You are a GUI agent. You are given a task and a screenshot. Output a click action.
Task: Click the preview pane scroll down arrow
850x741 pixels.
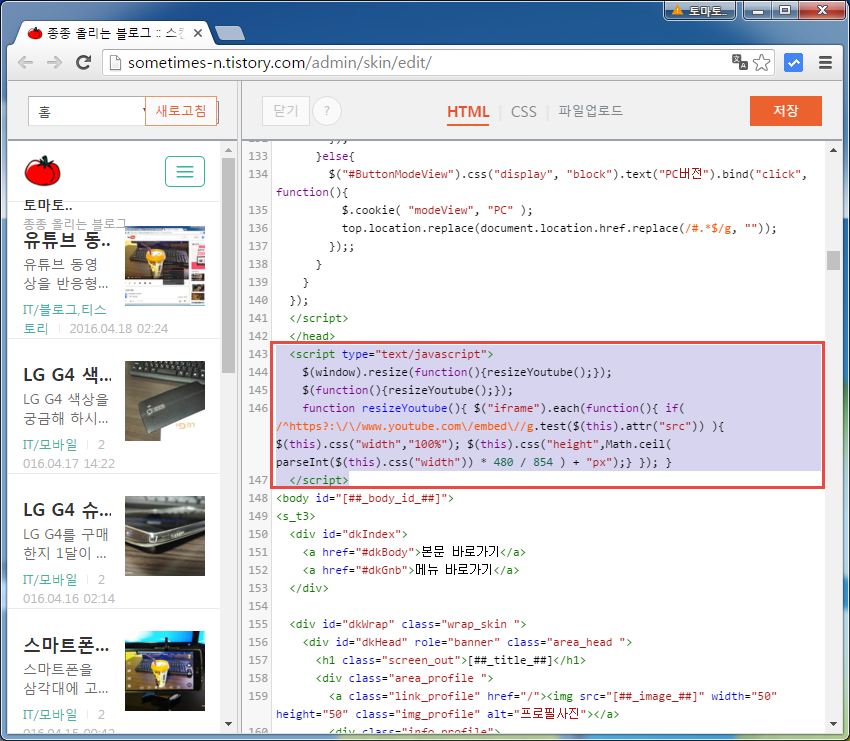click(228, 724)
